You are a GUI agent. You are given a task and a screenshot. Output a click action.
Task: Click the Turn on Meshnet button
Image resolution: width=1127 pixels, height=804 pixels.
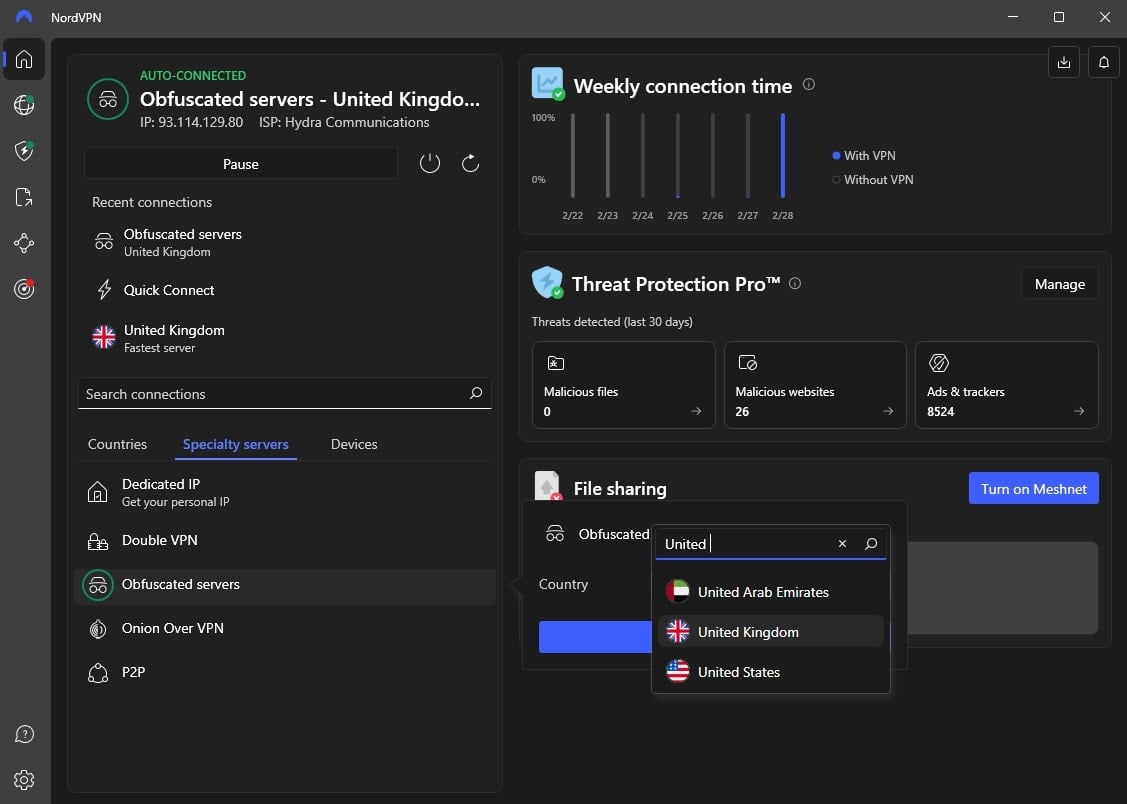click(1033, 488)
